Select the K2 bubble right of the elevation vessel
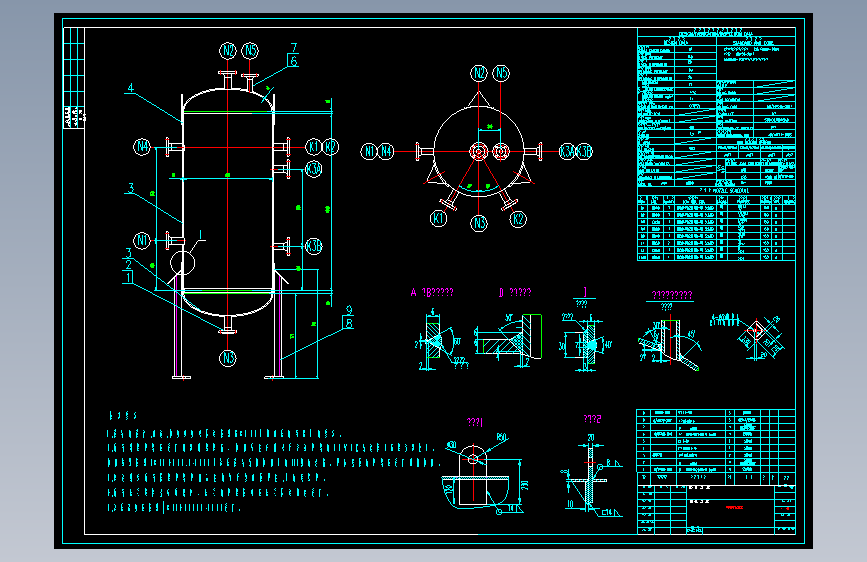The width and height of the screenshot is (867, 562). point(330,147)
